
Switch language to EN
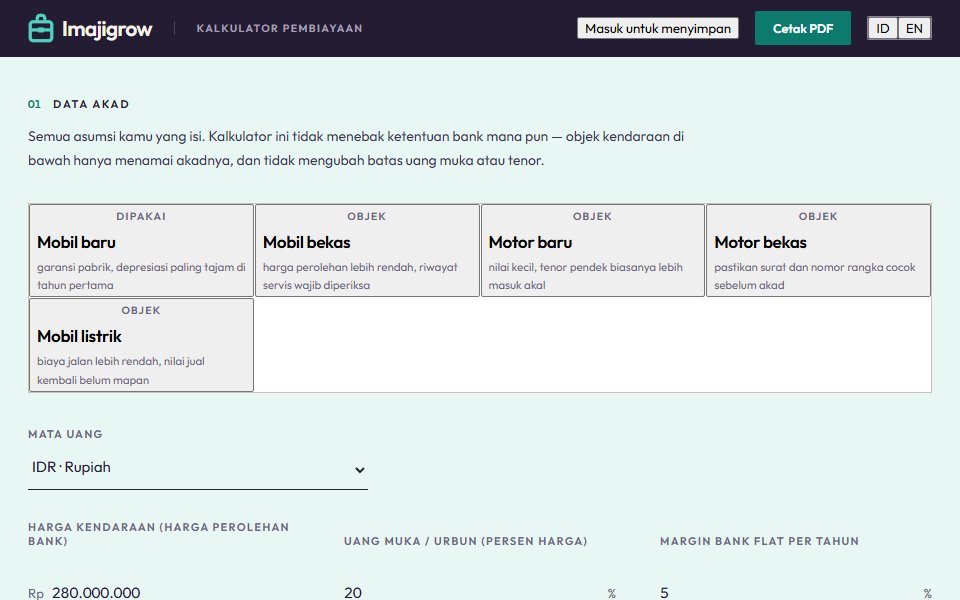914,28
